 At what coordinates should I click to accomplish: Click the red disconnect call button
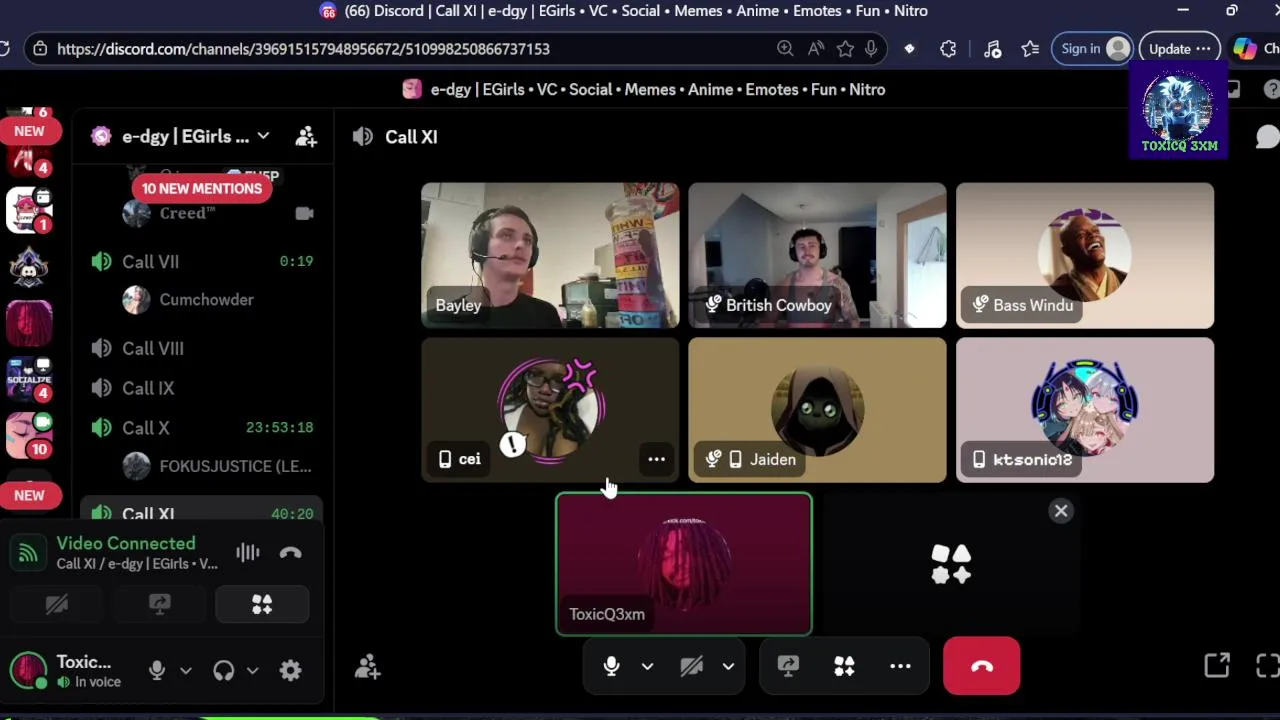pos(981,666)
